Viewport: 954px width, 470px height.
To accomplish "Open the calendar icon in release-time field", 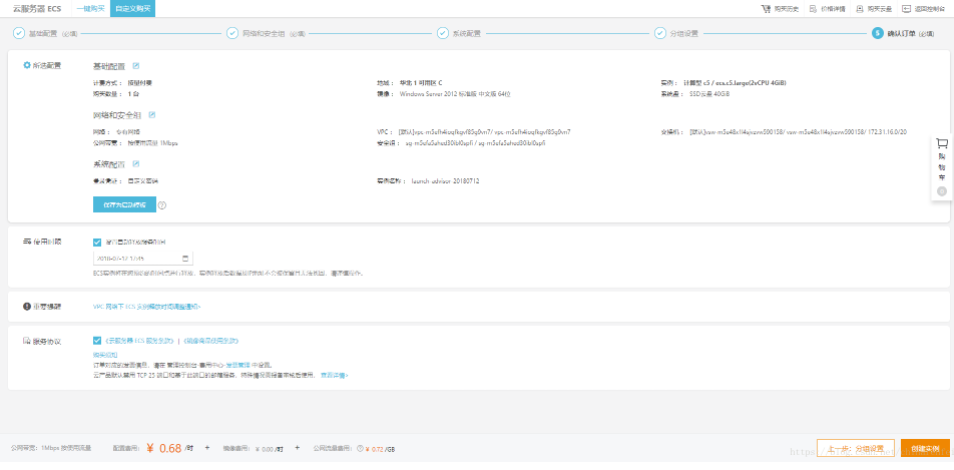I will pyautogui.click(x=186, y=259).
